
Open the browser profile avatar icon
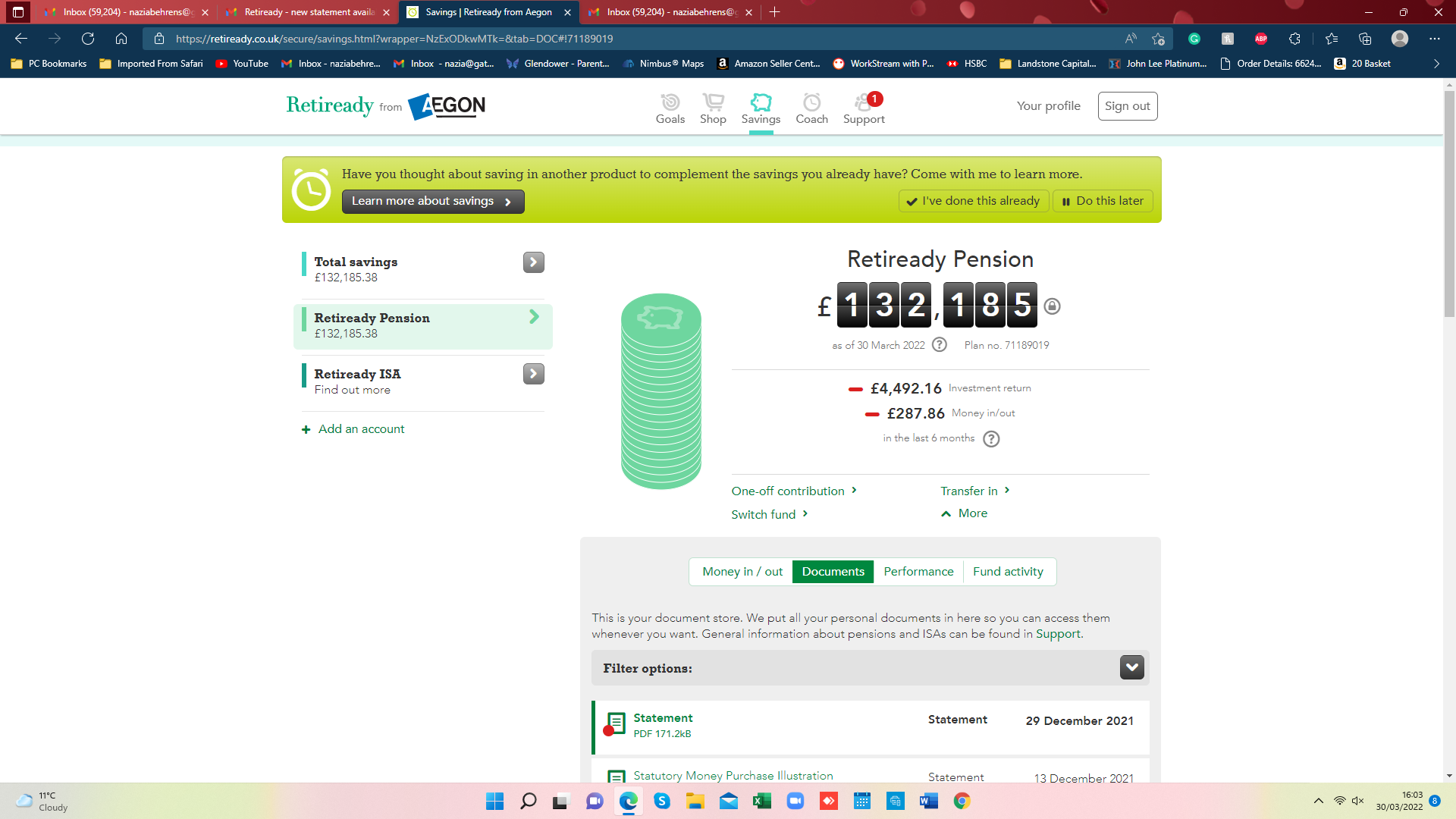point(1400,39)
